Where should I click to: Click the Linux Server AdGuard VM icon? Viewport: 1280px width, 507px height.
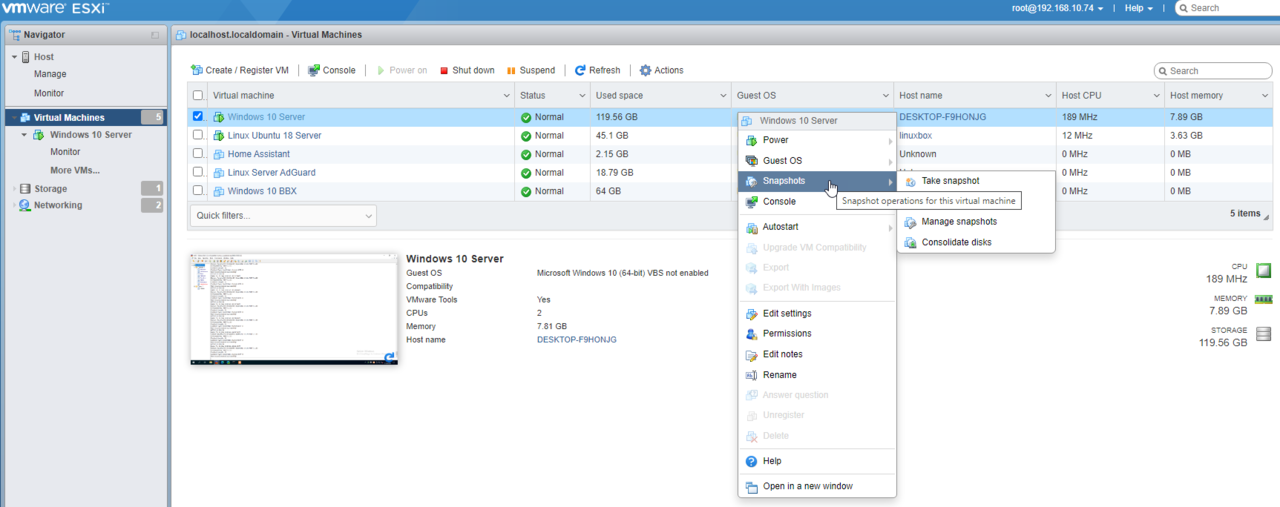(218, 172)
